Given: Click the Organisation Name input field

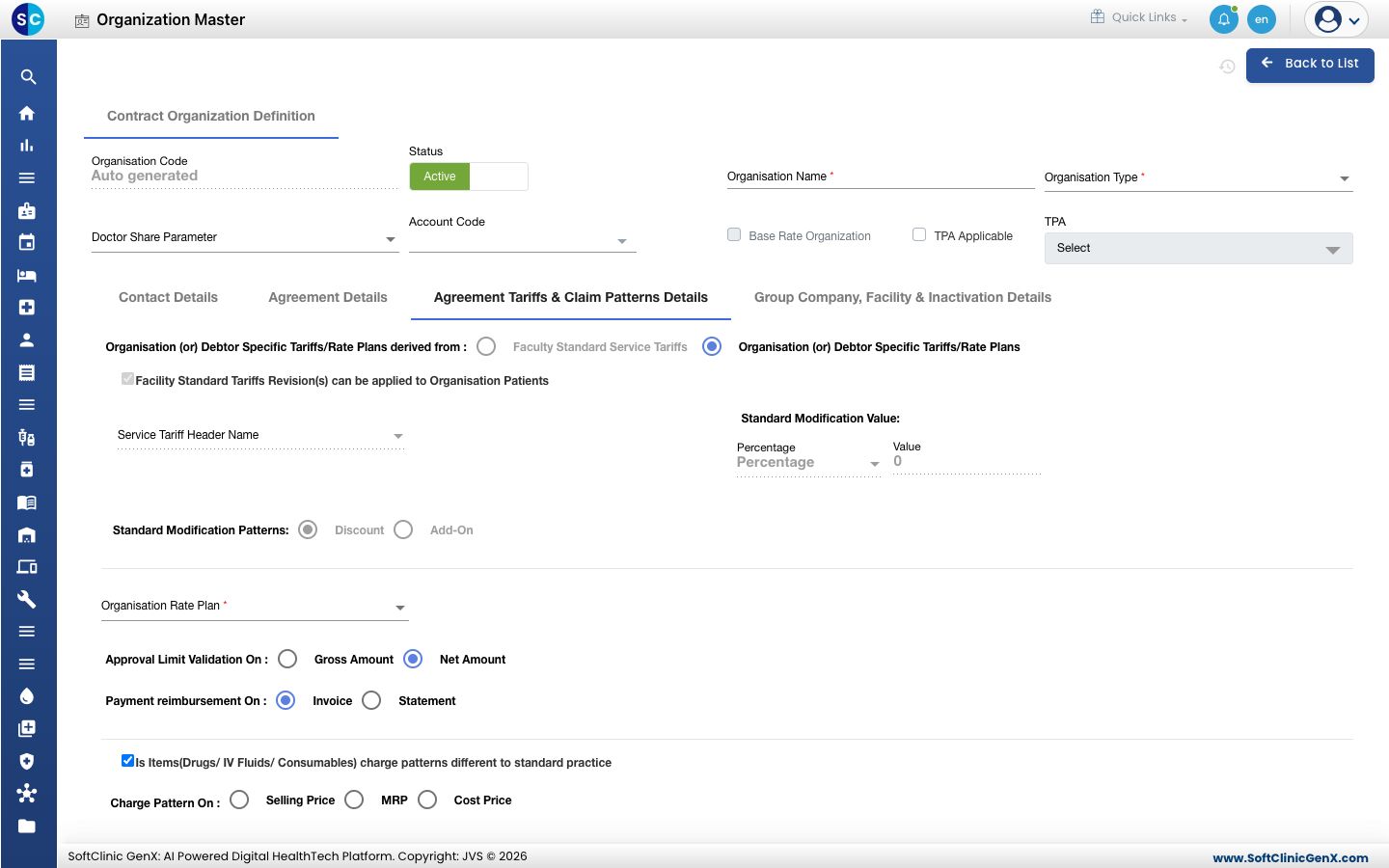Looking at the screenshot, I should point(881,176).
